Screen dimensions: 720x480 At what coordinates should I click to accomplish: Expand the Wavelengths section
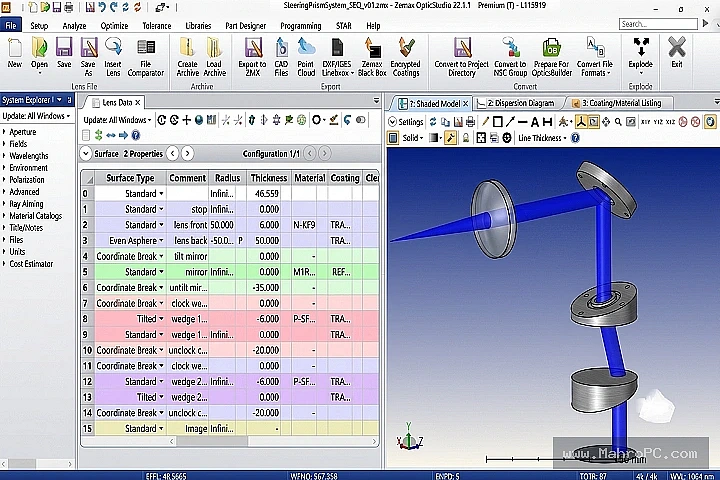pos(4,156)
